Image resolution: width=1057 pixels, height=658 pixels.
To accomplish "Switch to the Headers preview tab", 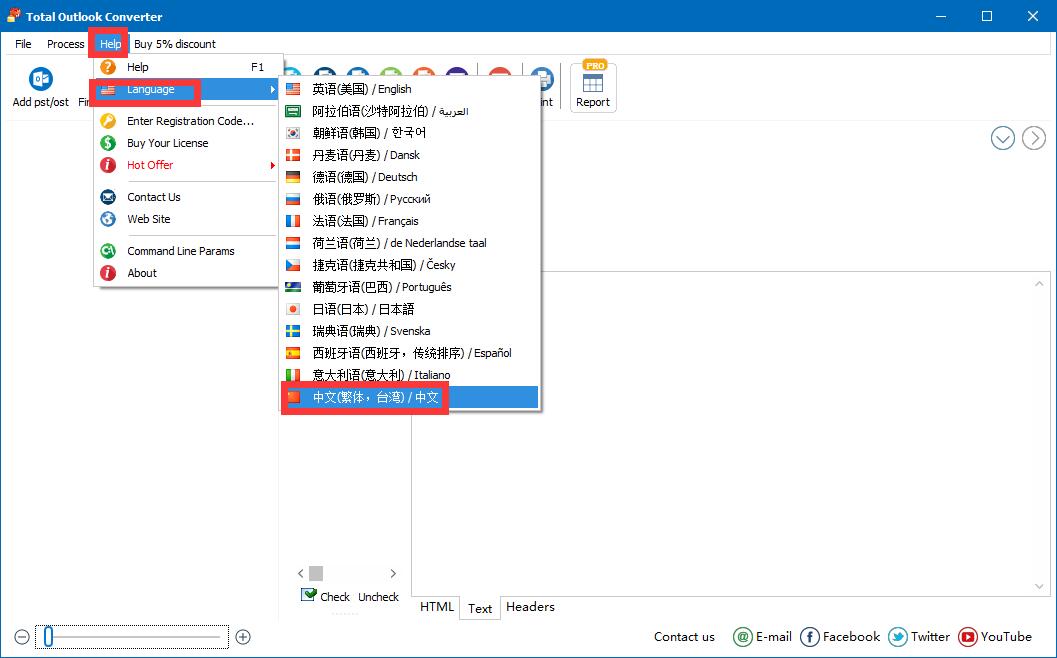I will click(x=531, y=607).
